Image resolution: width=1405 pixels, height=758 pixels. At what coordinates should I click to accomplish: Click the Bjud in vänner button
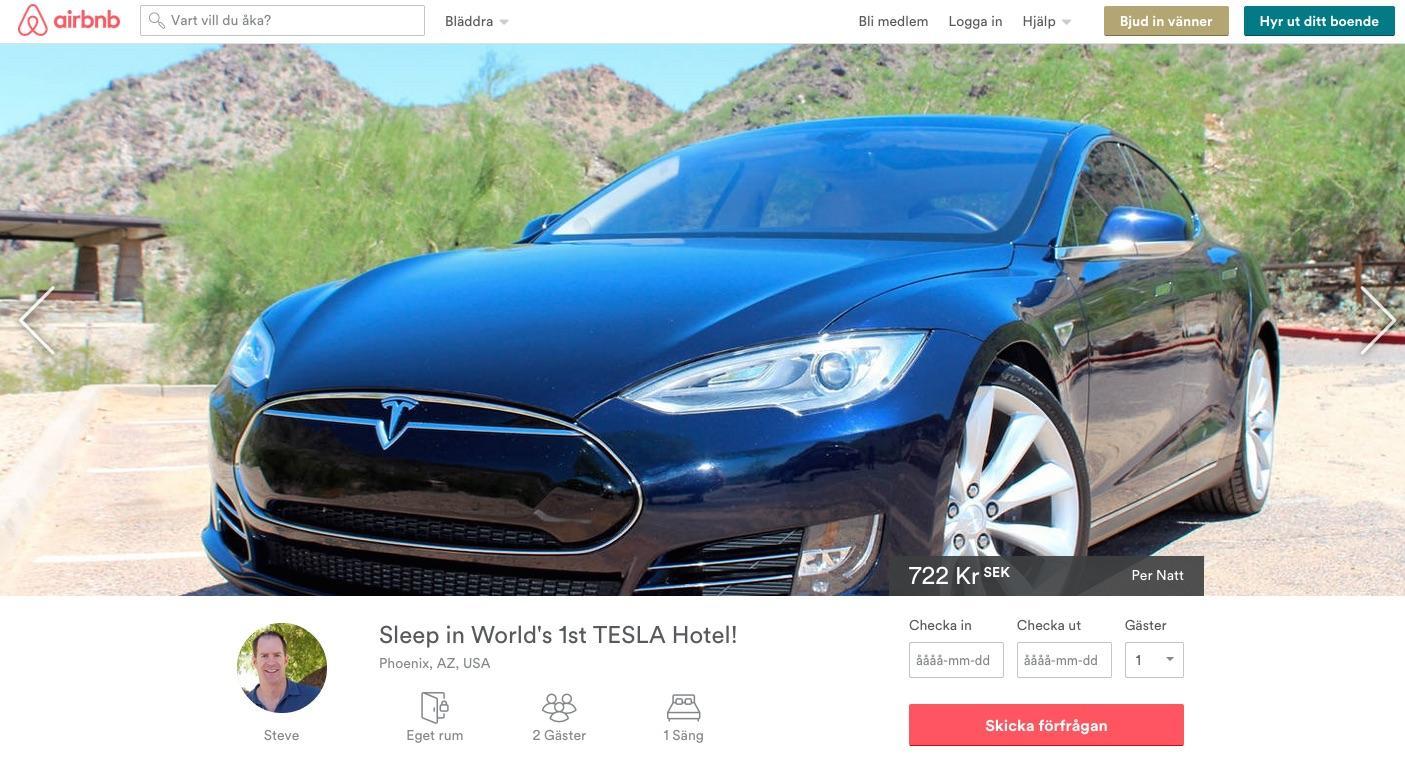pos(1166,21)
